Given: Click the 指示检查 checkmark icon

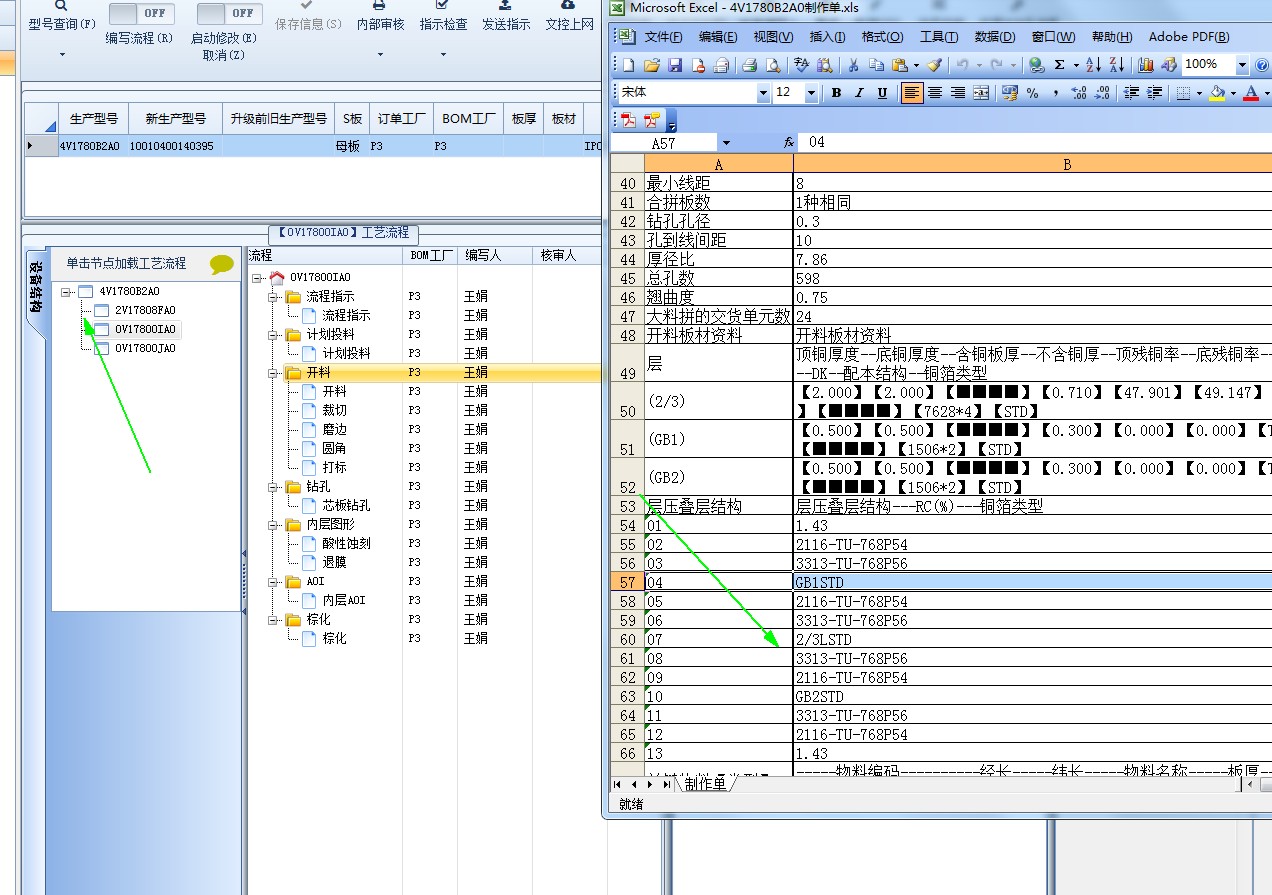Looking at the screenshot, I should click(443, 5).
